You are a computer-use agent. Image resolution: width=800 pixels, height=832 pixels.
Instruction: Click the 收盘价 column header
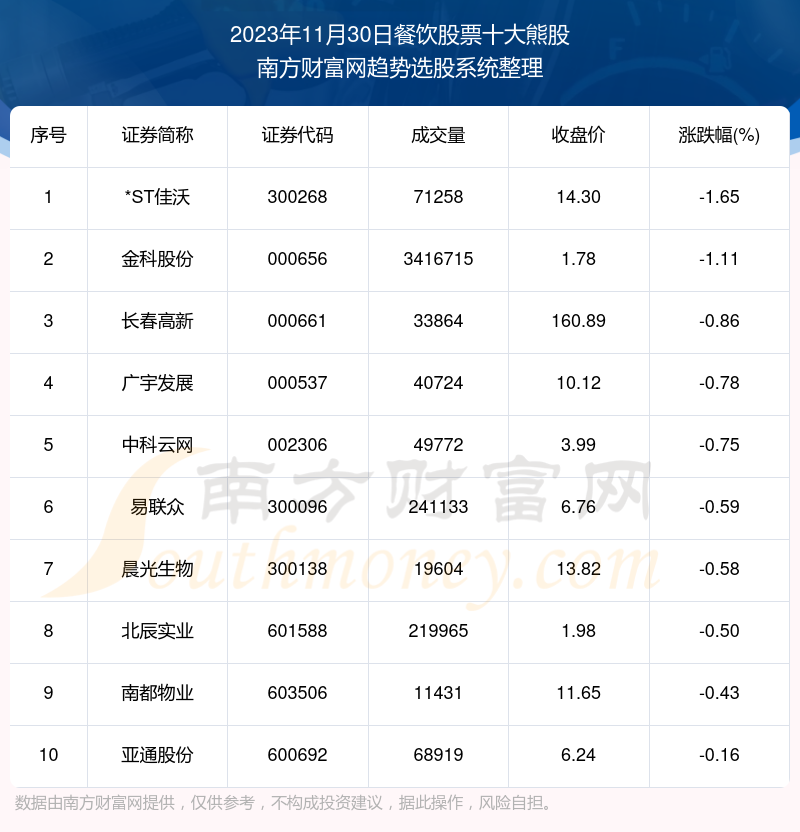point(578,136)
